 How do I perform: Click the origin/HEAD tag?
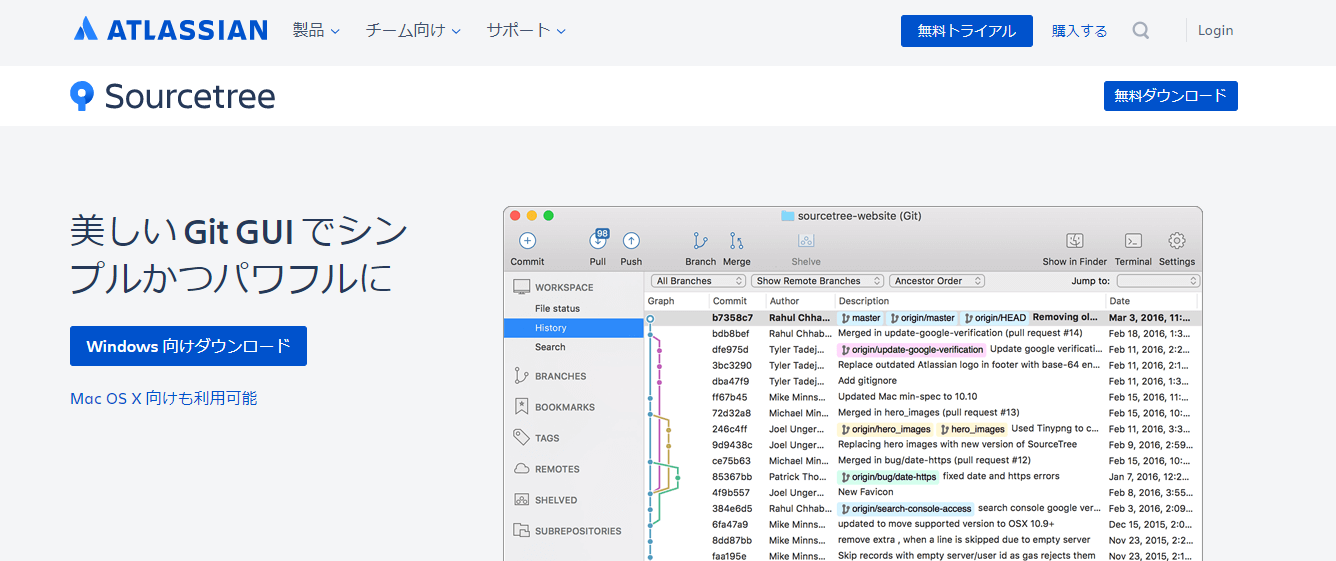(x=994, y=318)
